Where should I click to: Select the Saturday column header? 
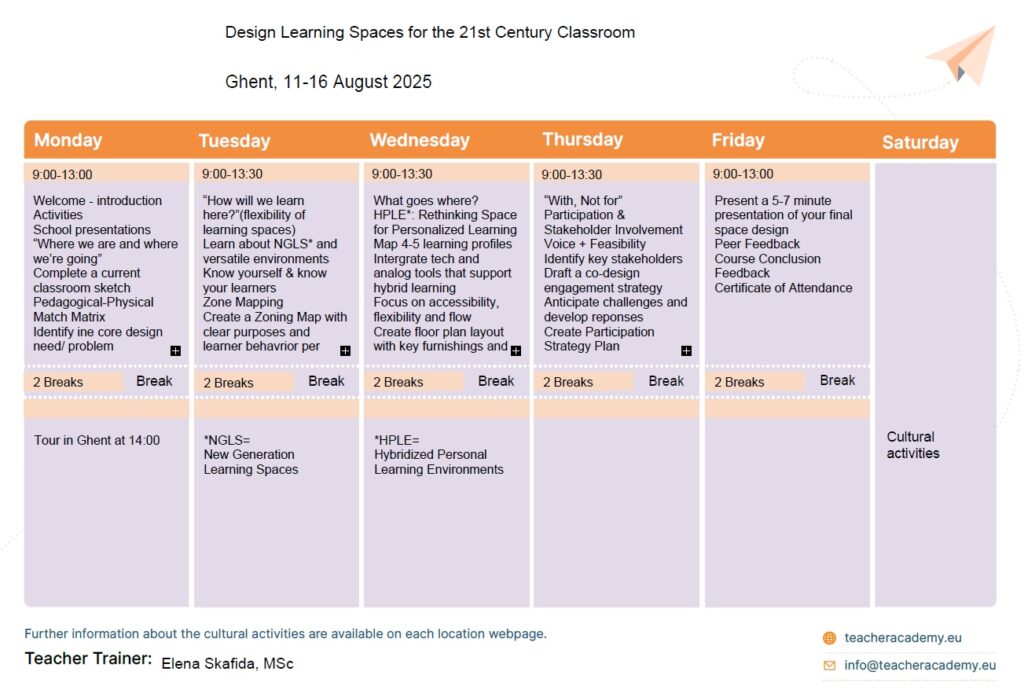(920, 143)
